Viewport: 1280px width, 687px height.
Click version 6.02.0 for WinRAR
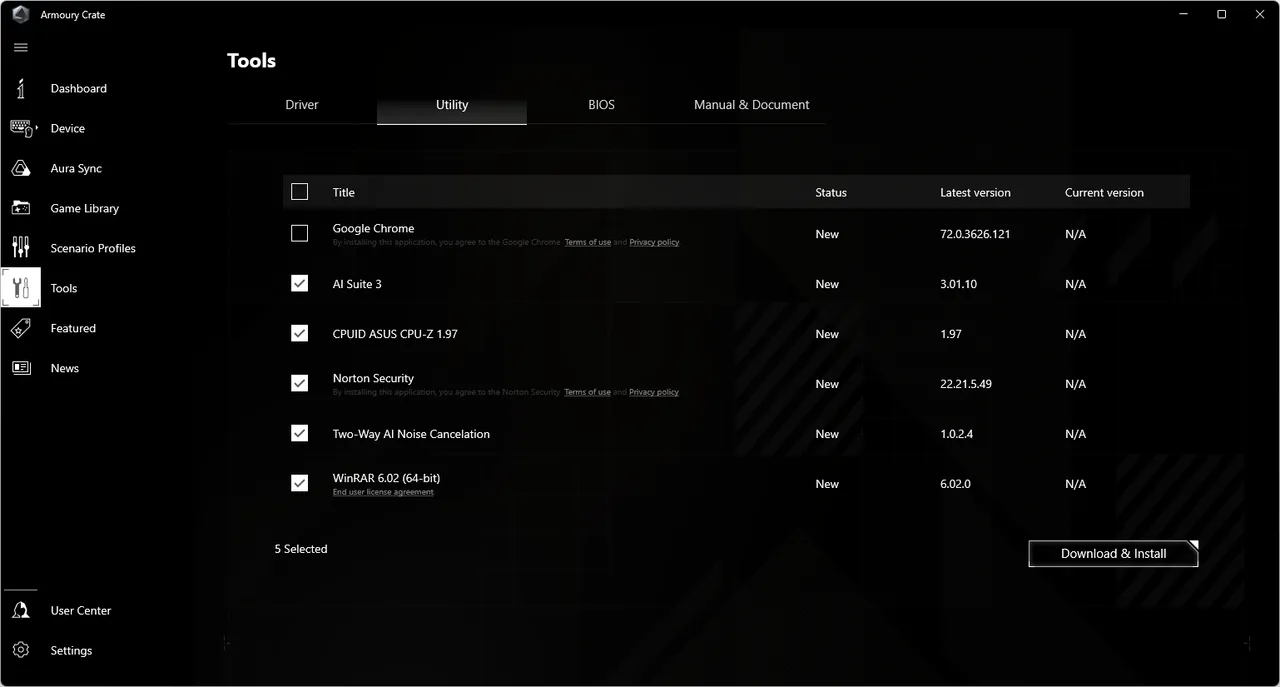955,484
